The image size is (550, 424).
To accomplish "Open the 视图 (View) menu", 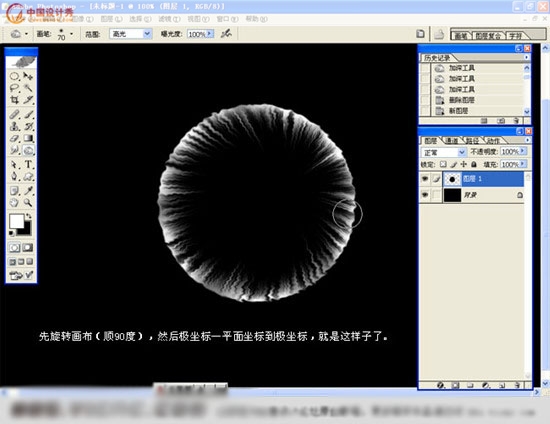I will pyautogui.click(x=199, y=19).
